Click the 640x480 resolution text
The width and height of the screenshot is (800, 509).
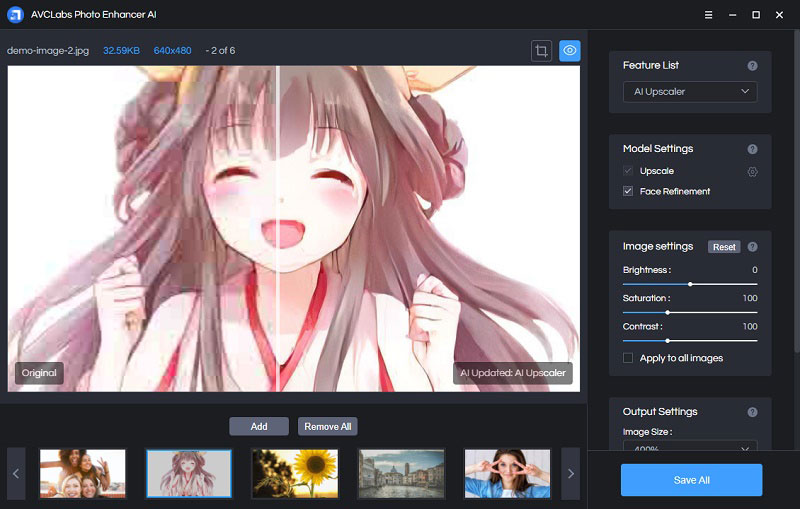pyautogui.click(x=172, y=50)
